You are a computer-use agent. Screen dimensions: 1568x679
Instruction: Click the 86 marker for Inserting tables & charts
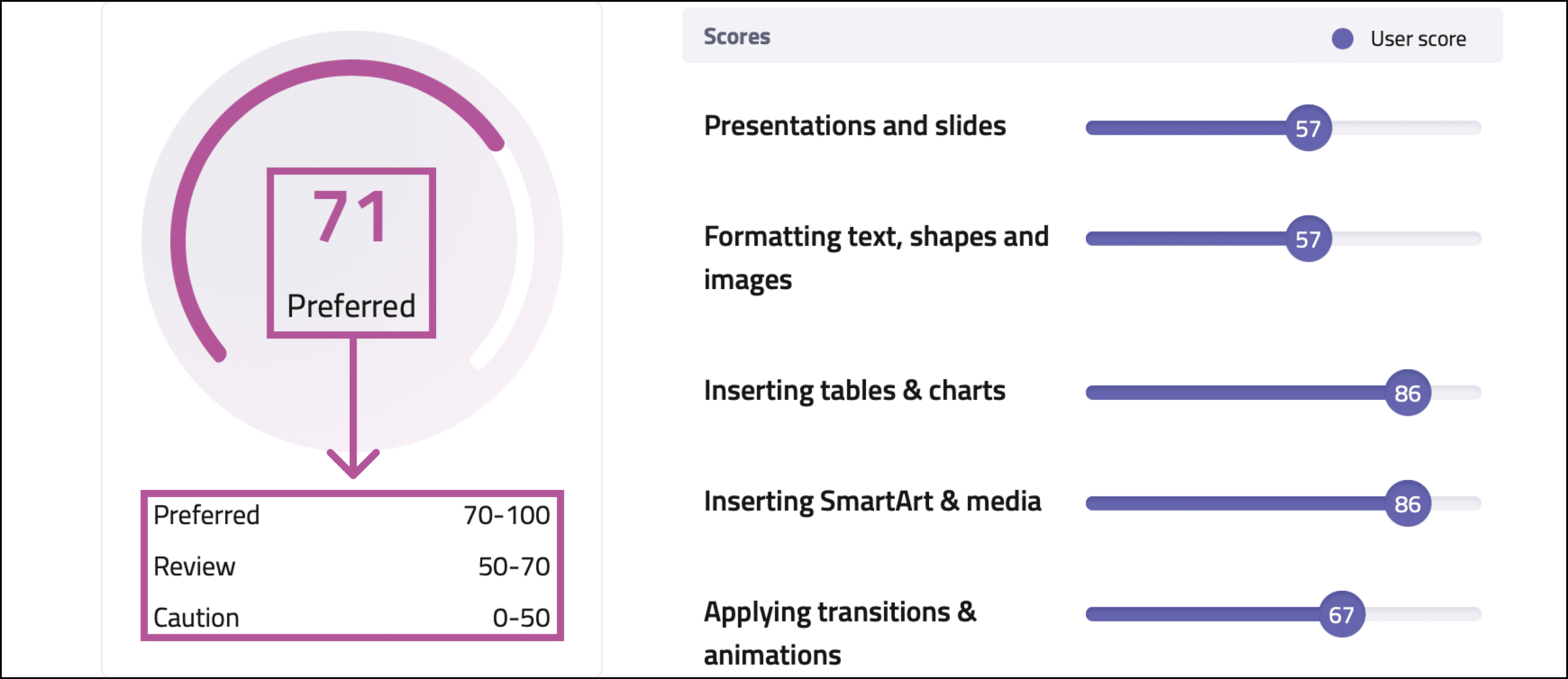[x=1408, y=393]
